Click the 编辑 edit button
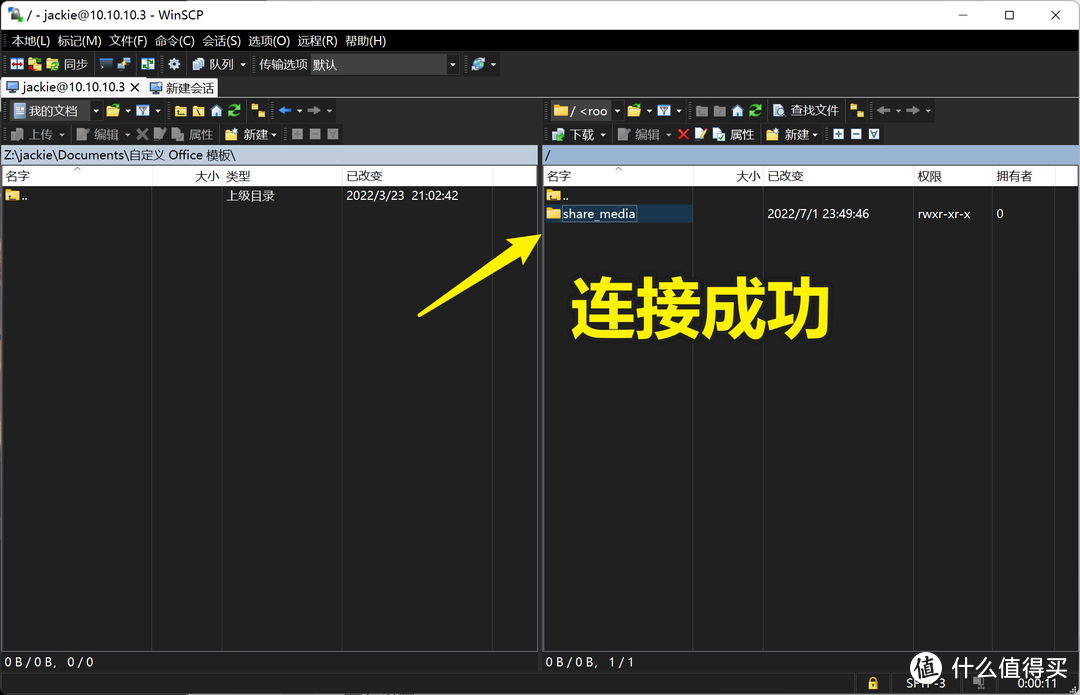This screenshot has height=695, width=1080. (644, 133)
